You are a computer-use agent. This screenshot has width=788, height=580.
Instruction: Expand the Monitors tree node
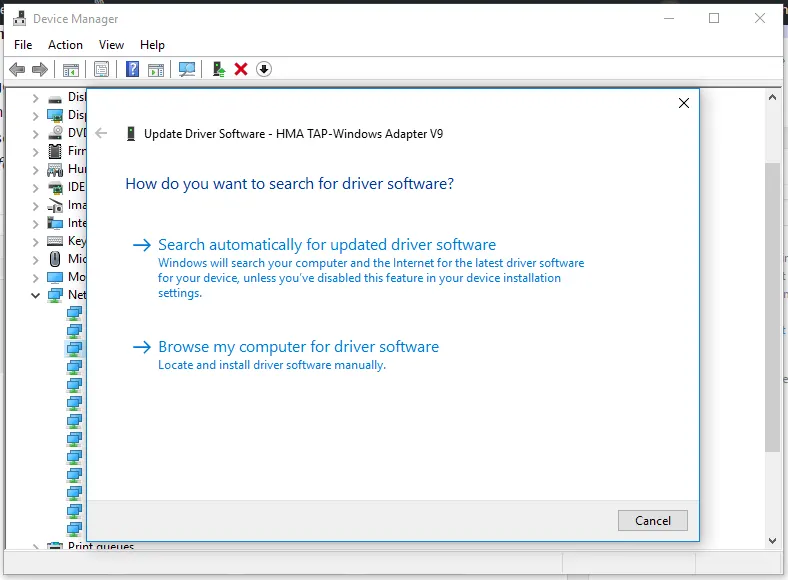coord(35,278)
